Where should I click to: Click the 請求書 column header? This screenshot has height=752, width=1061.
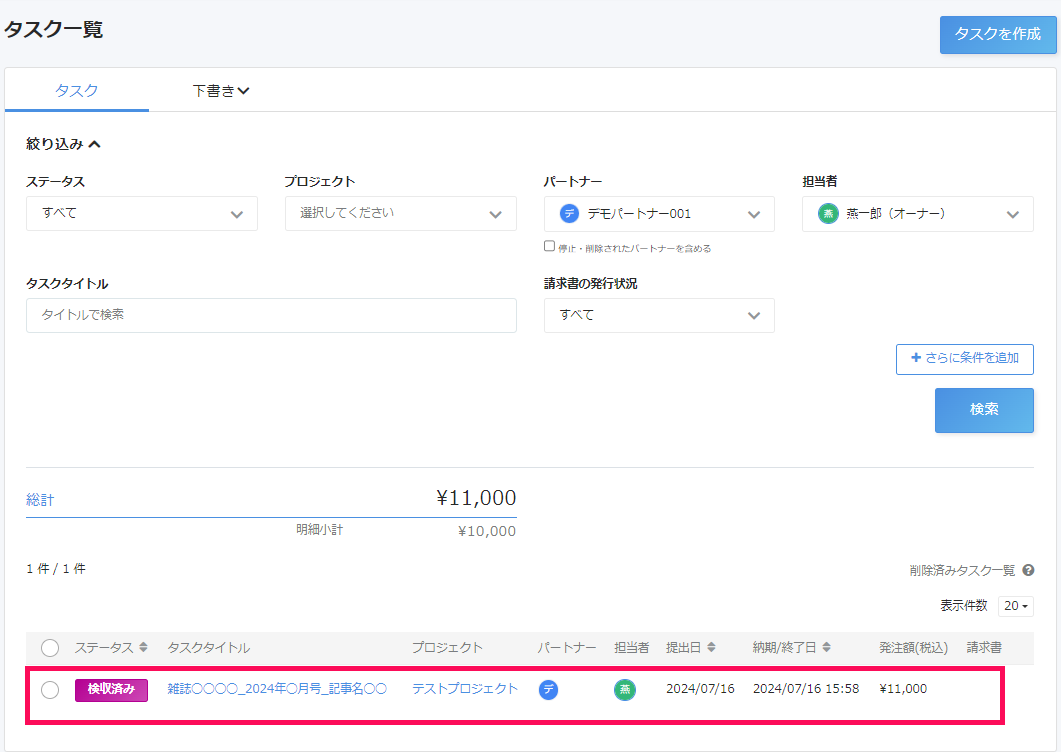pos(984,648)
